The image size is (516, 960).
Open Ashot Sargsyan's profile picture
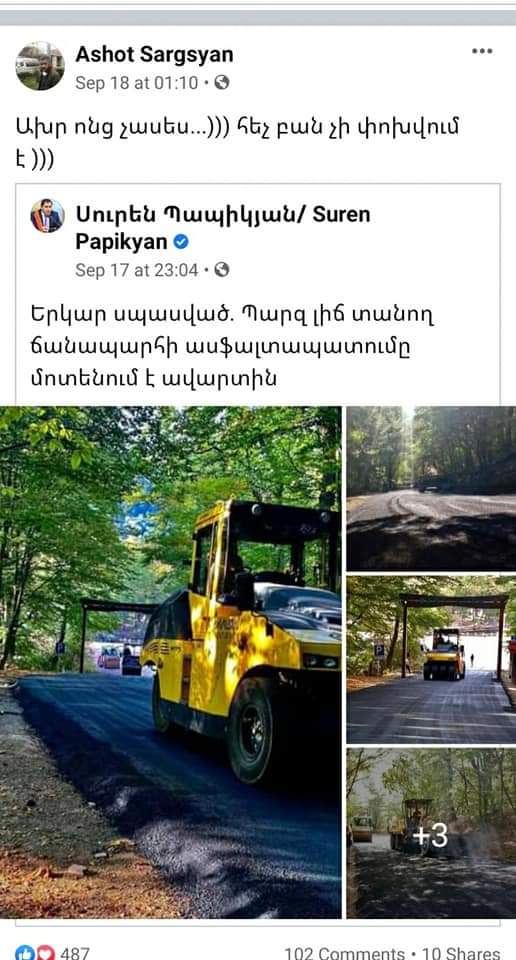click(40, 66)
